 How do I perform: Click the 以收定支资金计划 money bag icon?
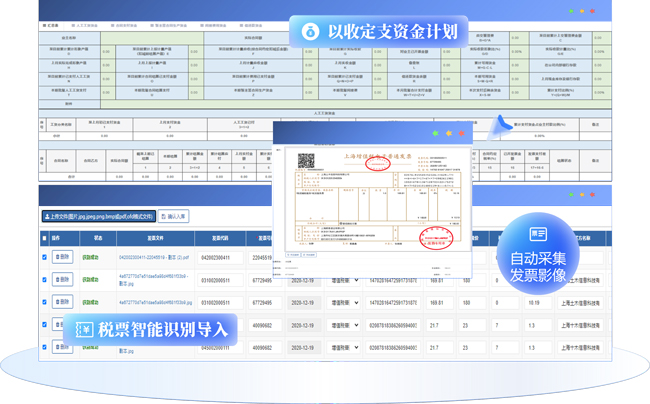click(310, 31)
